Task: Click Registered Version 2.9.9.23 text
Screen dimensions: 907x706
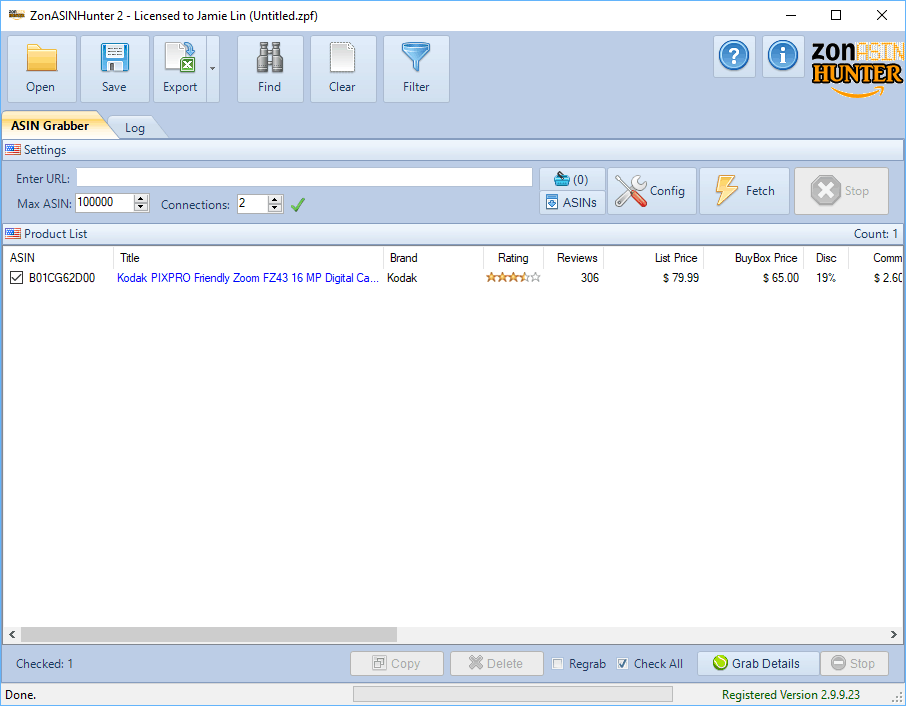Action: tap(791, 695)
